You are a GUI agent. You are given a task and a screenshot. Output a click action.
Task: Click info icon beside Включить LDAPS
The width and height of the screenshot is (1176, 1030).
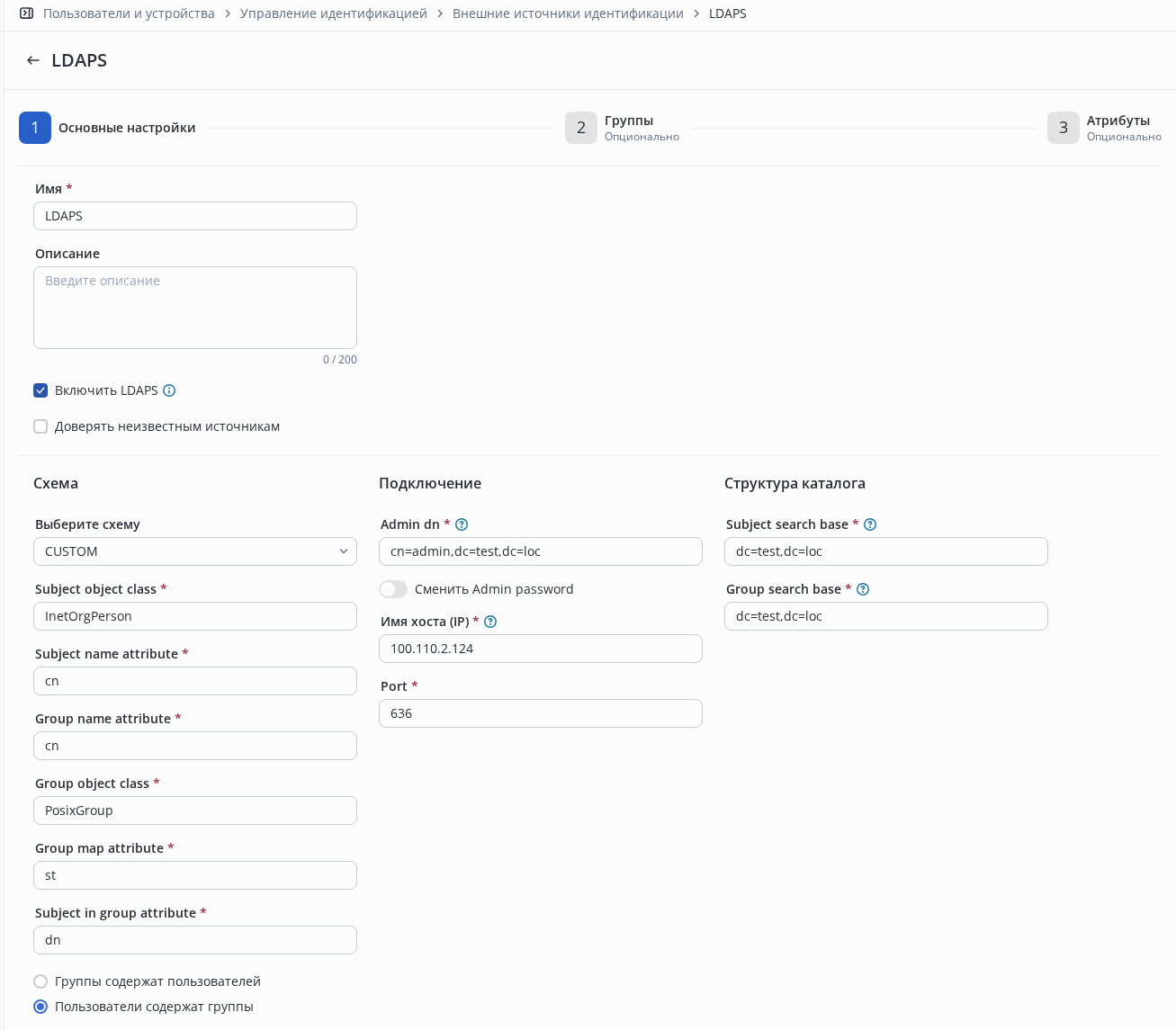click(x=169, y=390)
